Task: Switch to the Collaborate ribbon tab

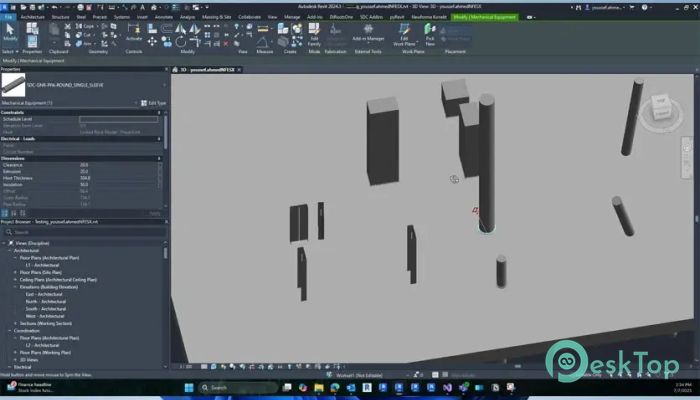Action: [x=249, y=17]
